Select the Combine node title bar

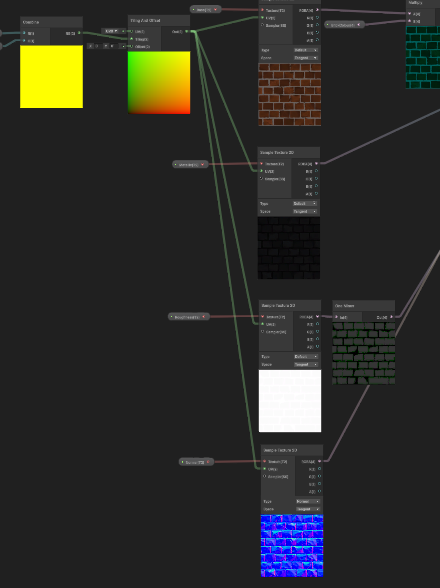(x=51, y=22)
